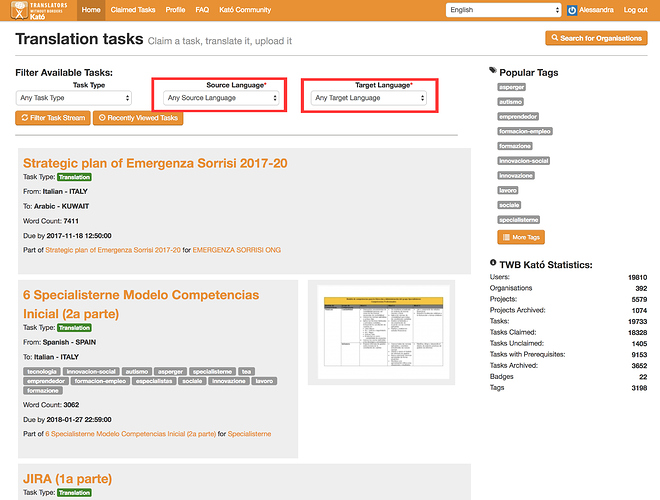Open the Strategic plan project link after Part of
The width and height of the screenshot is (660, 500).
pyautogui.click(x=113, y=250)
